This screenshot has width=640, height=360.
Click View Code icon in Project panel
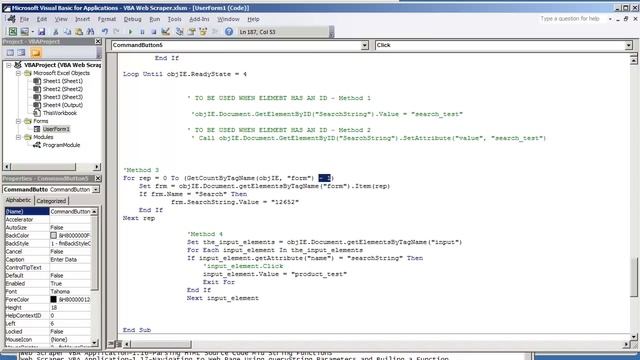10,53
